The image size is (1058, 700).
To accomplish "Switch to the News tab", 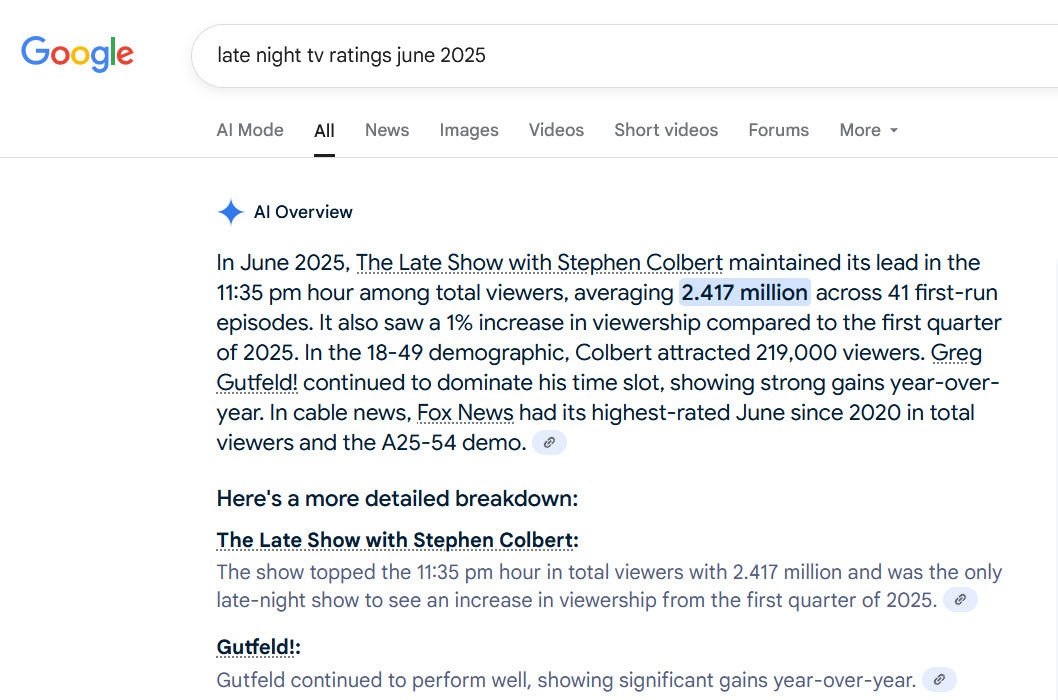I will pyautogui.click(x=387, y=130).
